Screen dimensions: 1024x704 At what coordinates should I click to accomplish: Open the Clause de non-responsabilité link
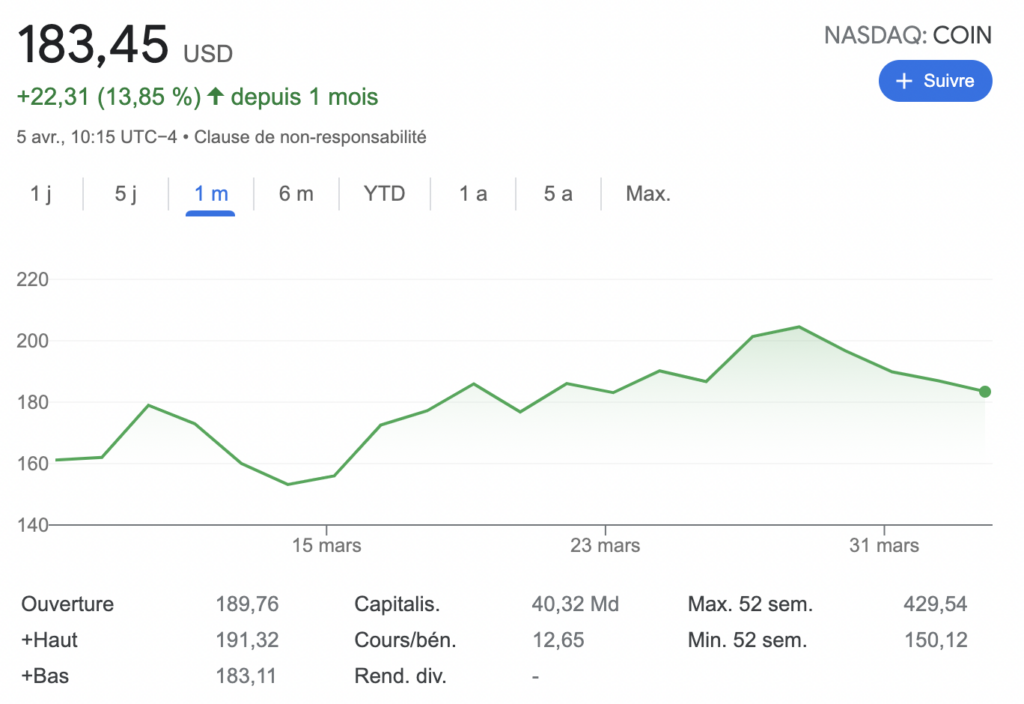pyautogui.click(x=310, y=137)
